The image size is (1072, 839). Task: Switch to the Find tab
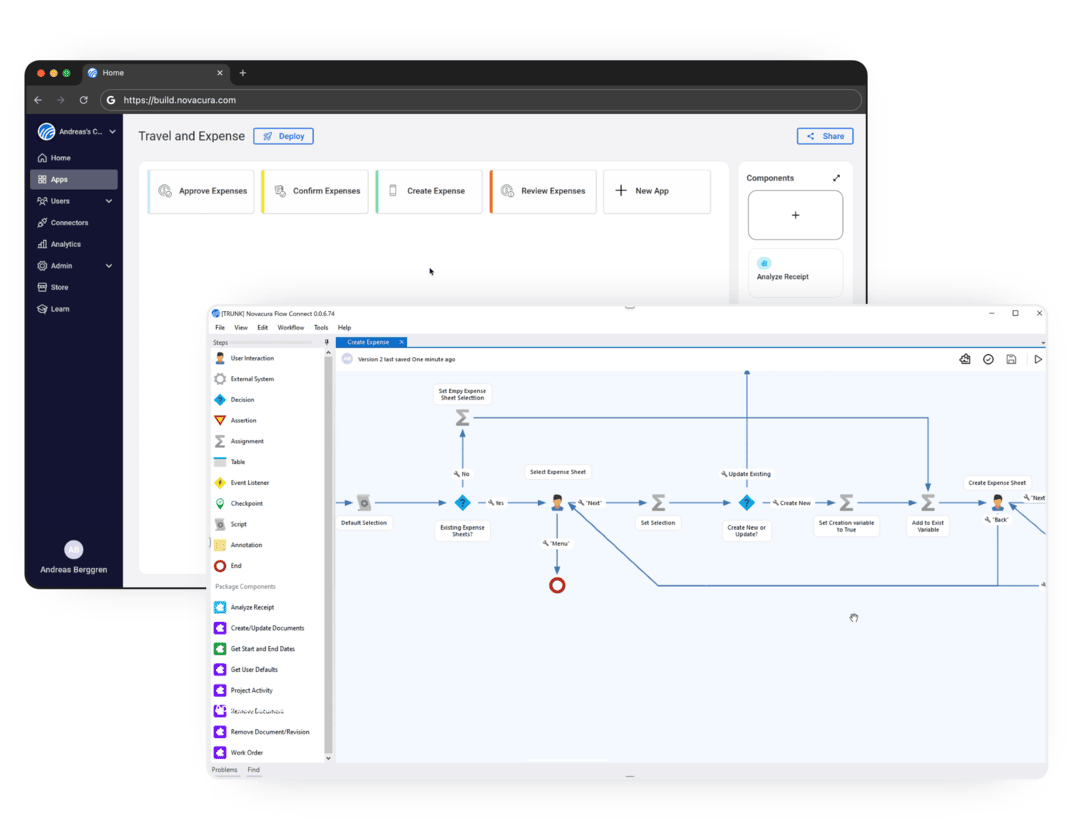[254, 770]
